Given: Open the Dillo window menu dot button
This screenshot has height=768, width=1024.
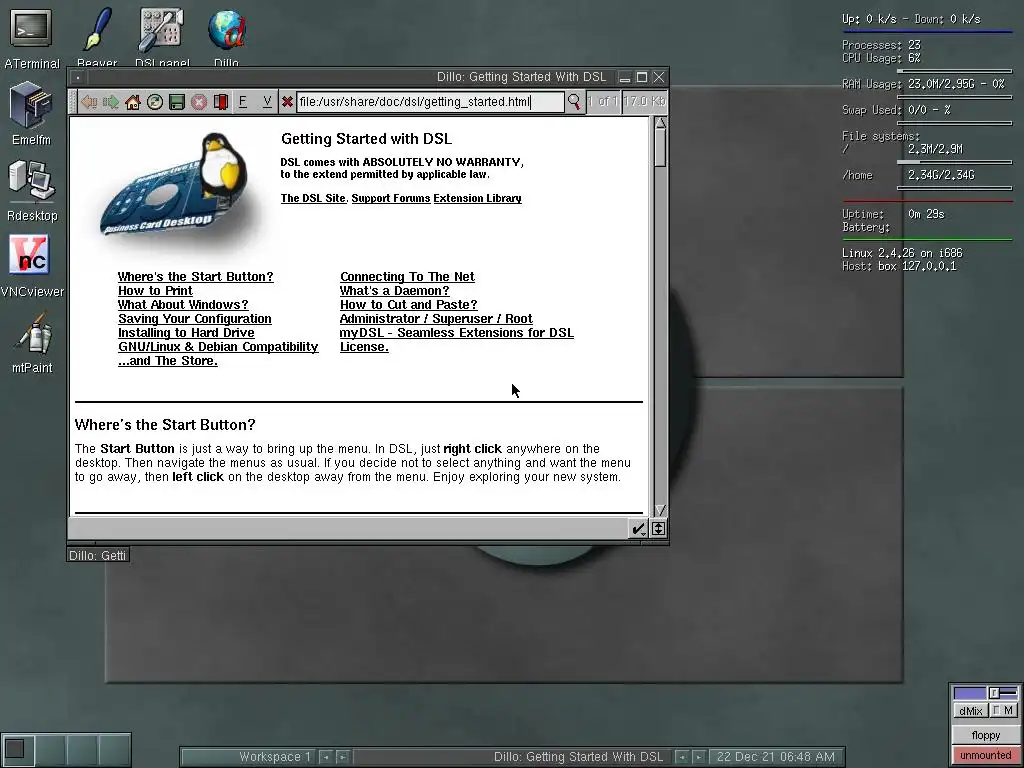Looking at the screenshot, I should (x=78, y=77).
